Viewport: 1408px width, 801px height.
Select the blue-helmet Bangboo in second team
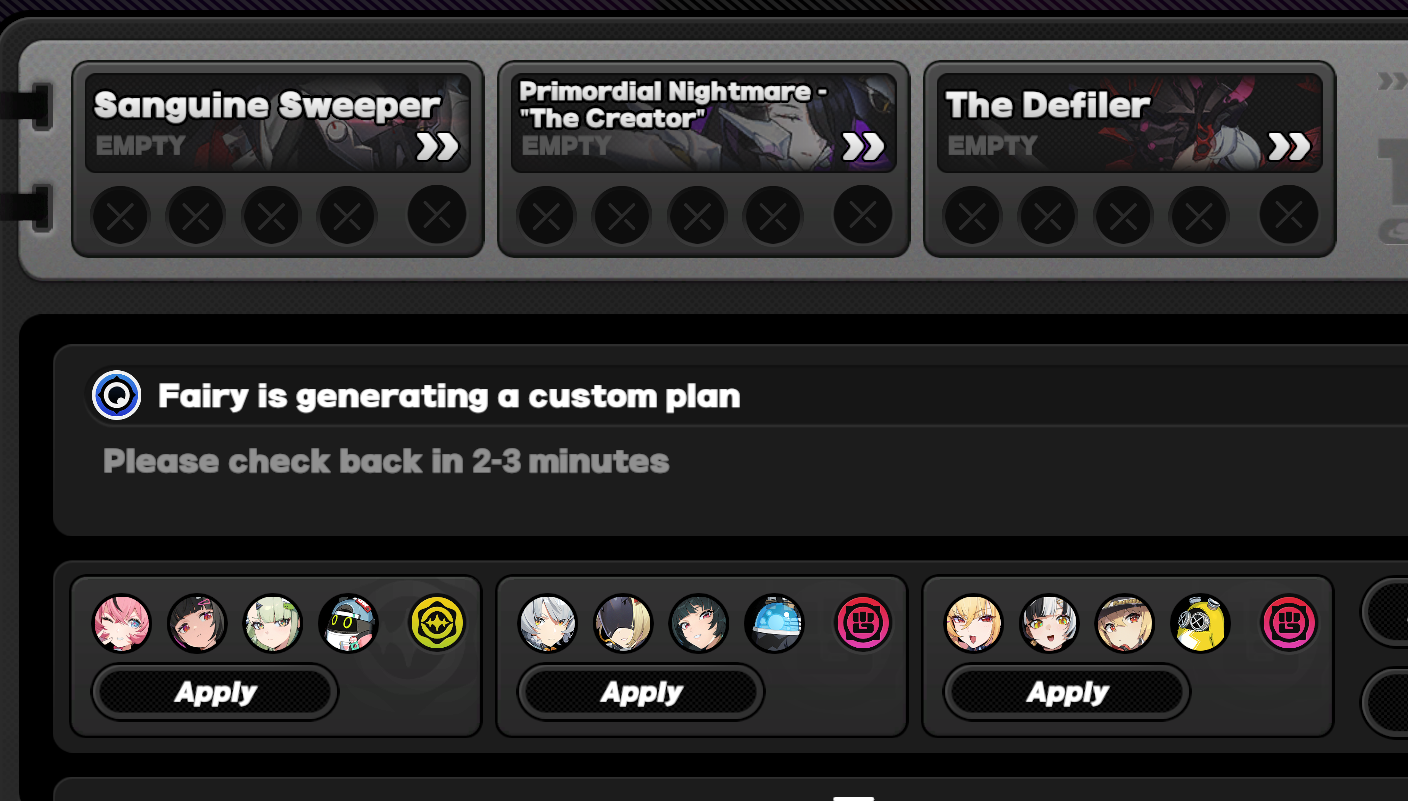pos(774,623)
